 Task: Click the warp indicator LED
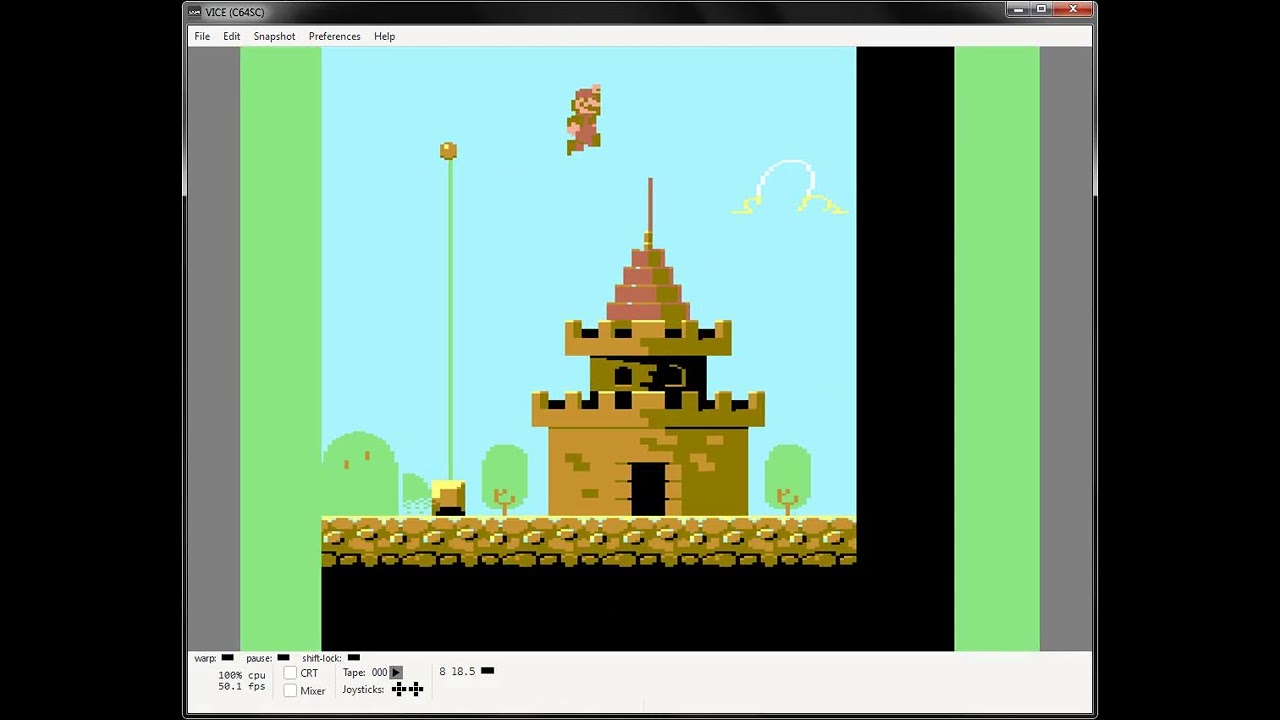click(x=227, y=658)
